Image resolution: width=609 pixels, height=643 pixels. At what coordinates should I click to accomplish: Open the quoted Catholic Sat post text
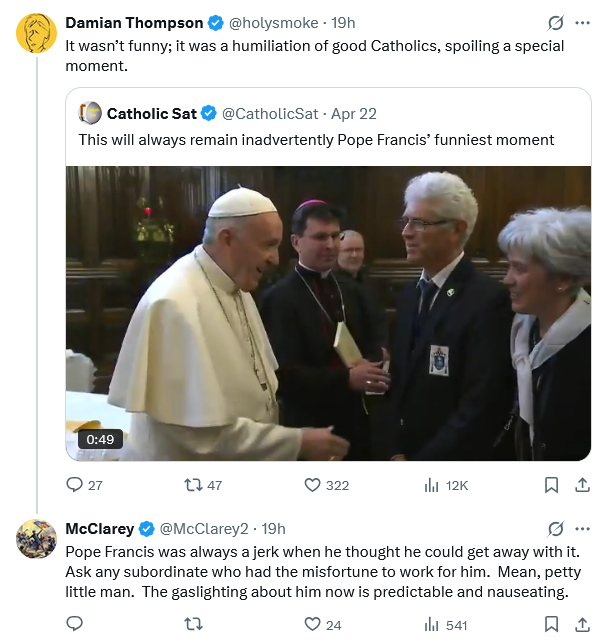pos(316,140)
